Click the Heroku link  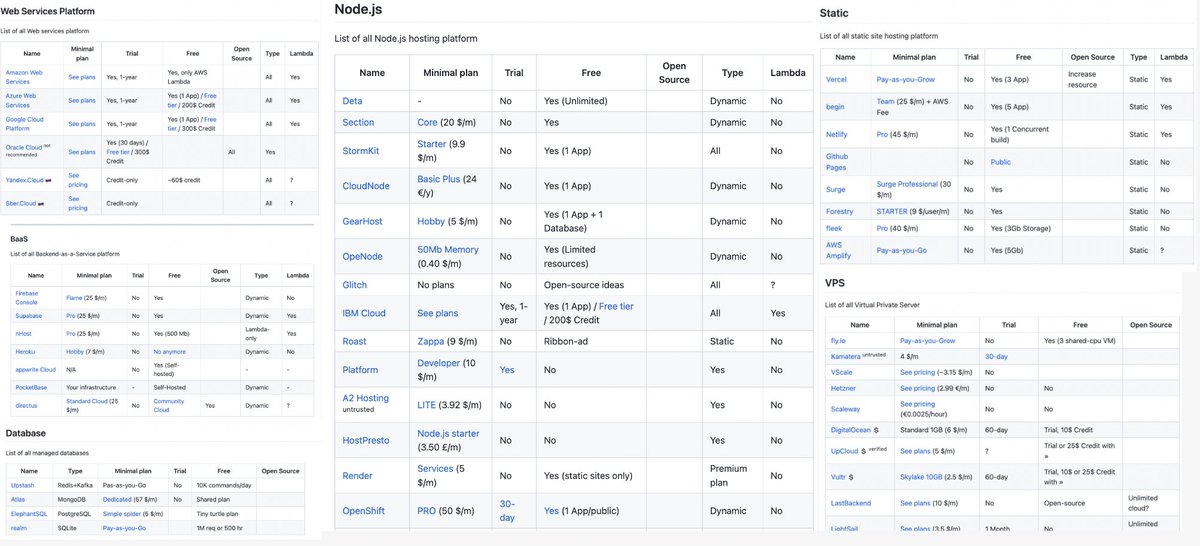[x=25, y=351]
